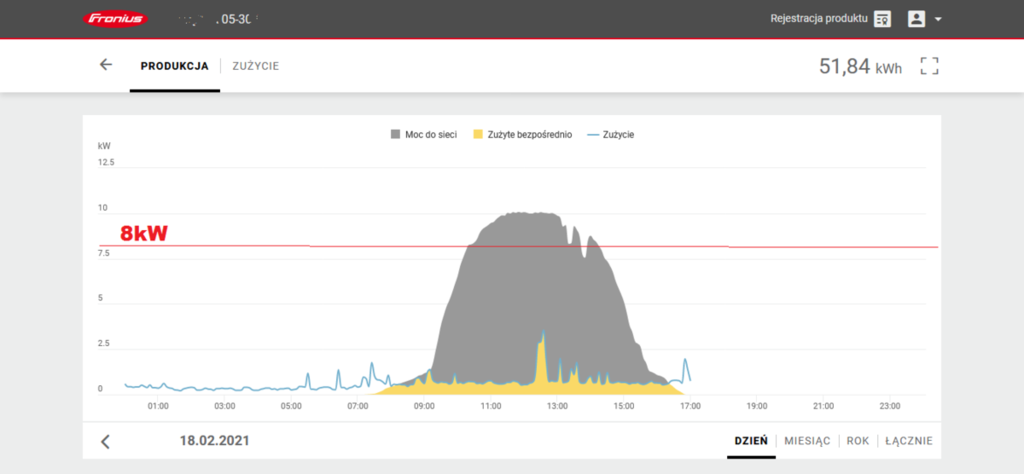Open the date picker showing 18.02.2021
Viewport: 1024px width, 474px height.
pos(214,441)
